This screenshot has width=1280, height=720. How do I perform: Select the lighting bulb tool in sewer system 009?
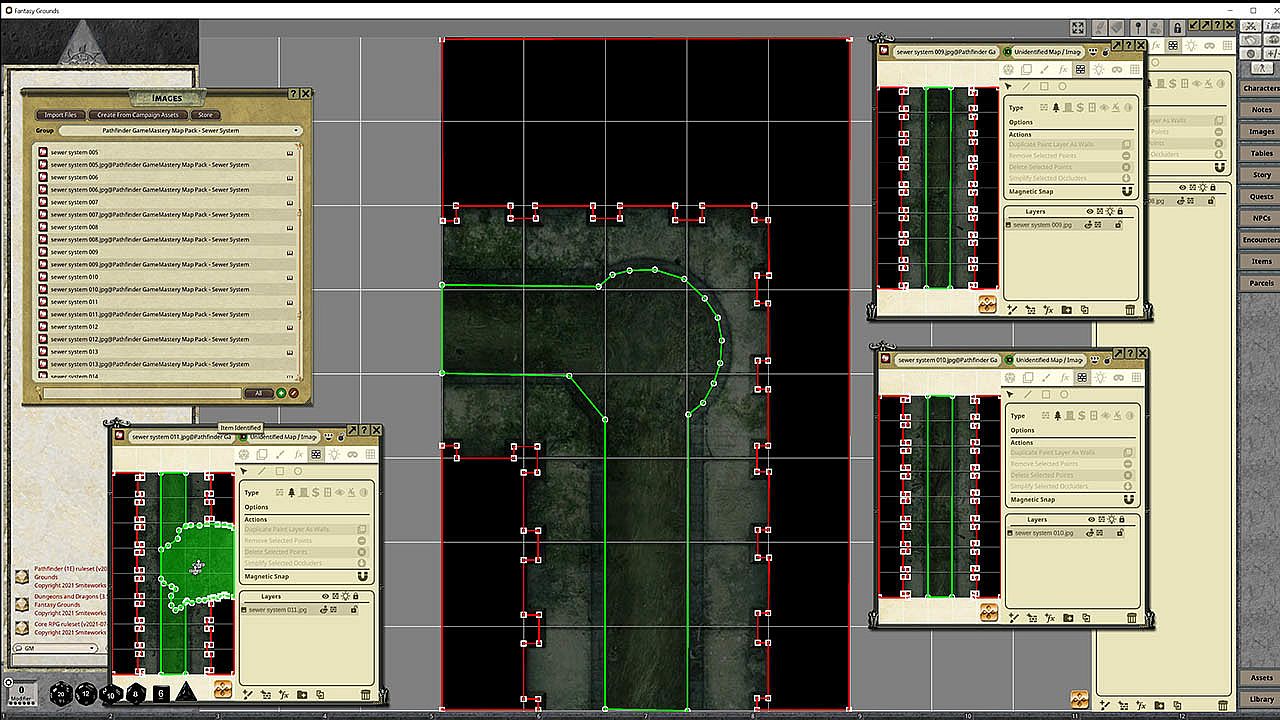click(x=1098, y=70)
